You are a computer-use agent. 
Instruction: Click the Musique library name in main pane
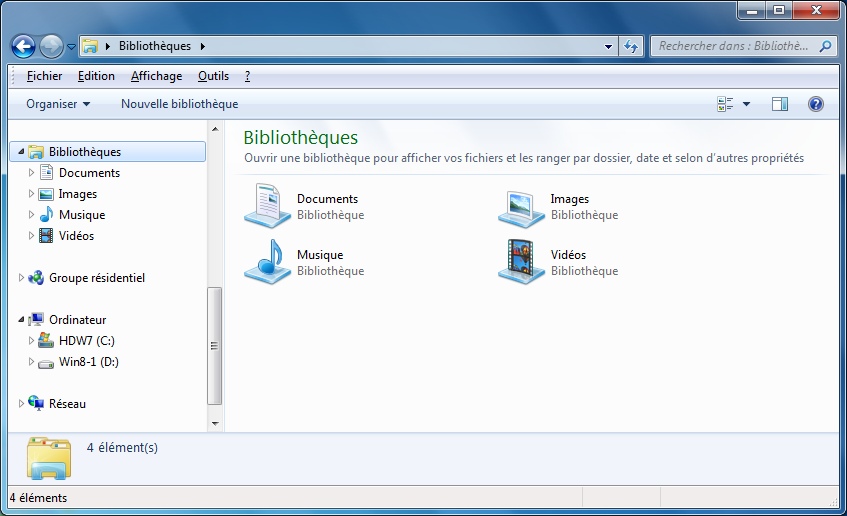point(320,255)
